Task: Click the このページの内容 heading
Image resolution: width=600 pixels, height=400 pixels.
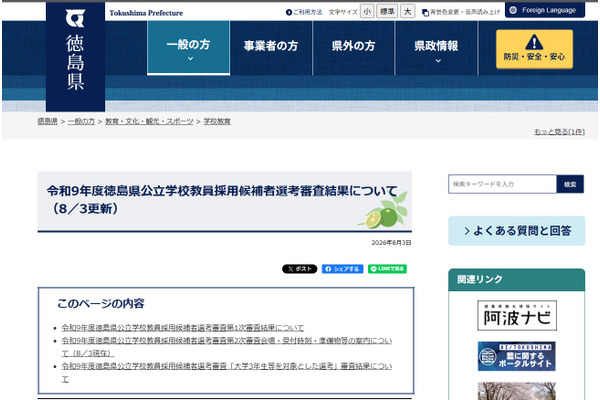Action: [x=101, y=304]
